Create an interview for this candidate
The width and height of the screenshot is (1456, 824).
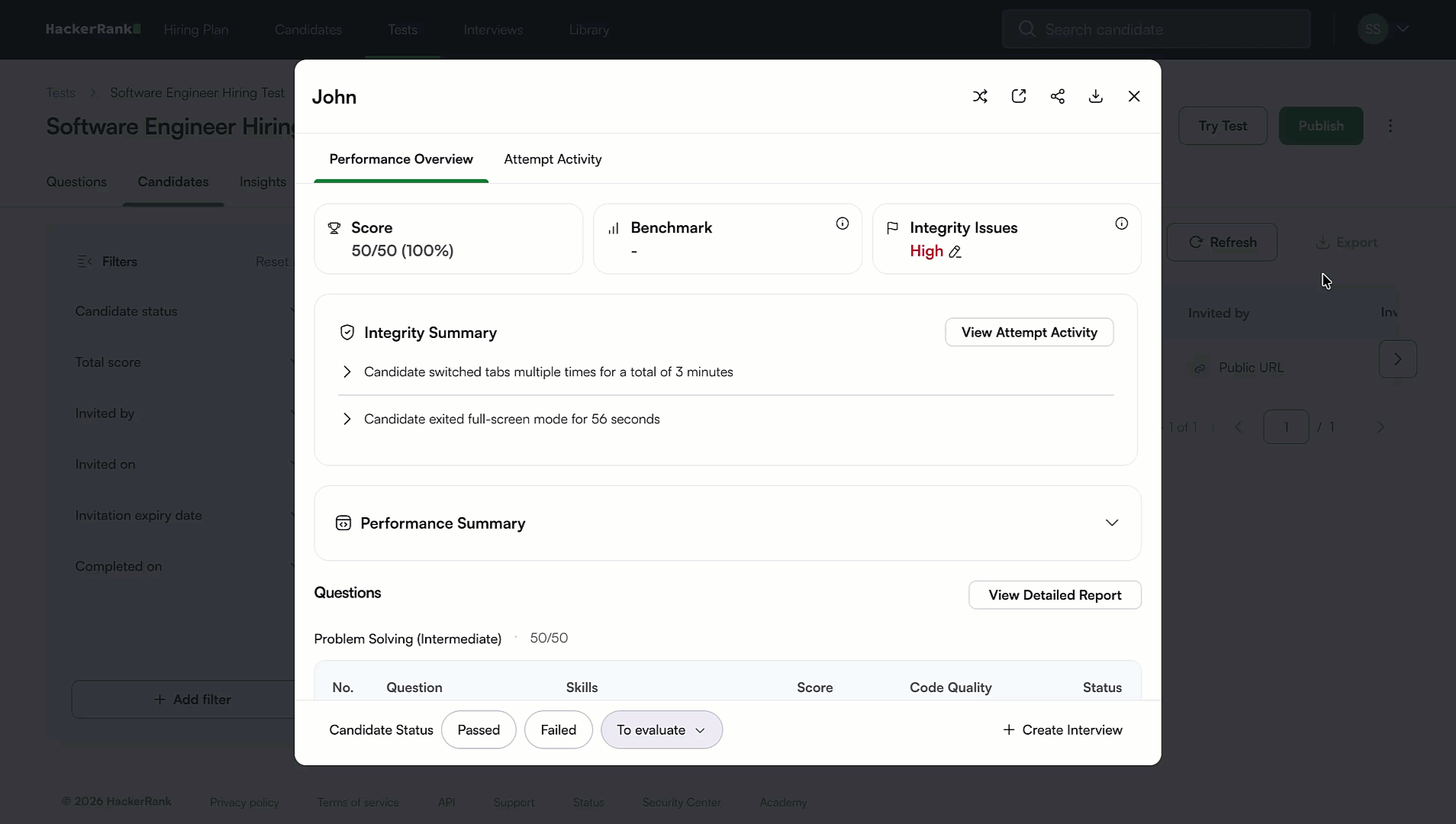pyautogui.click(x=1064, y=729)
